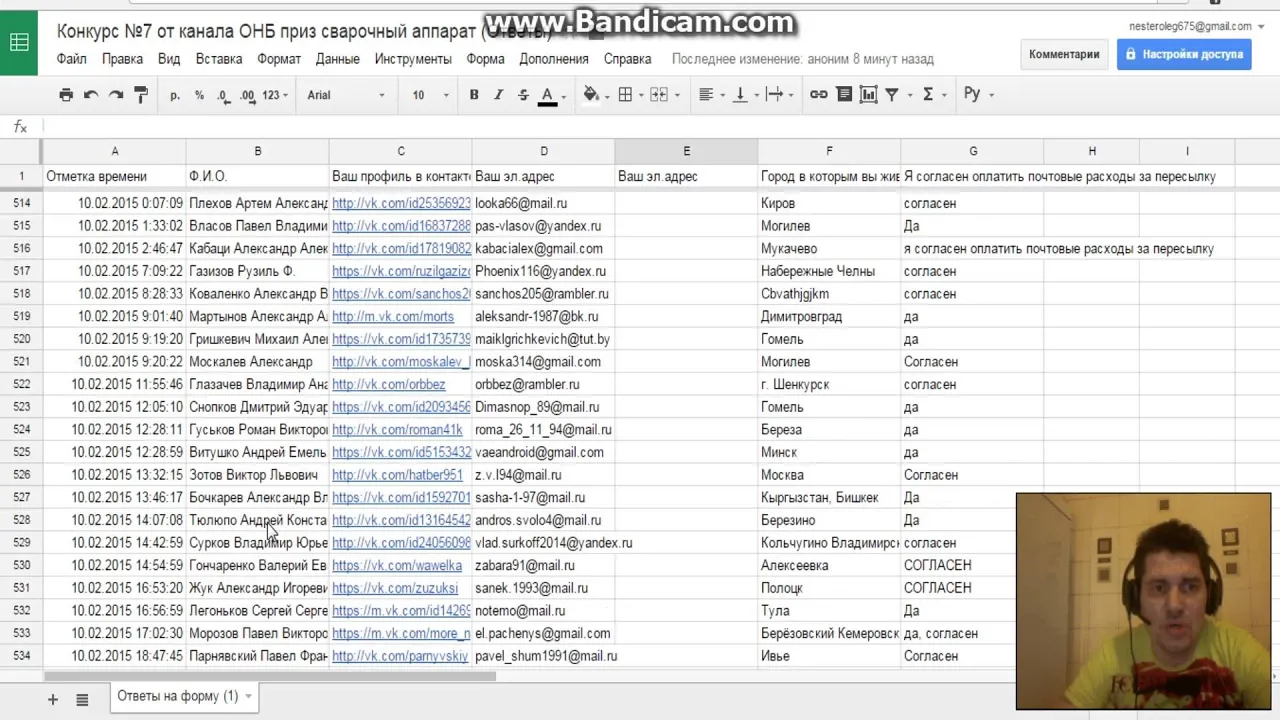The height and width of the screenshot is (720, 1280).
Task: Decrease decimal places
Action: click(x=223, y=95)
